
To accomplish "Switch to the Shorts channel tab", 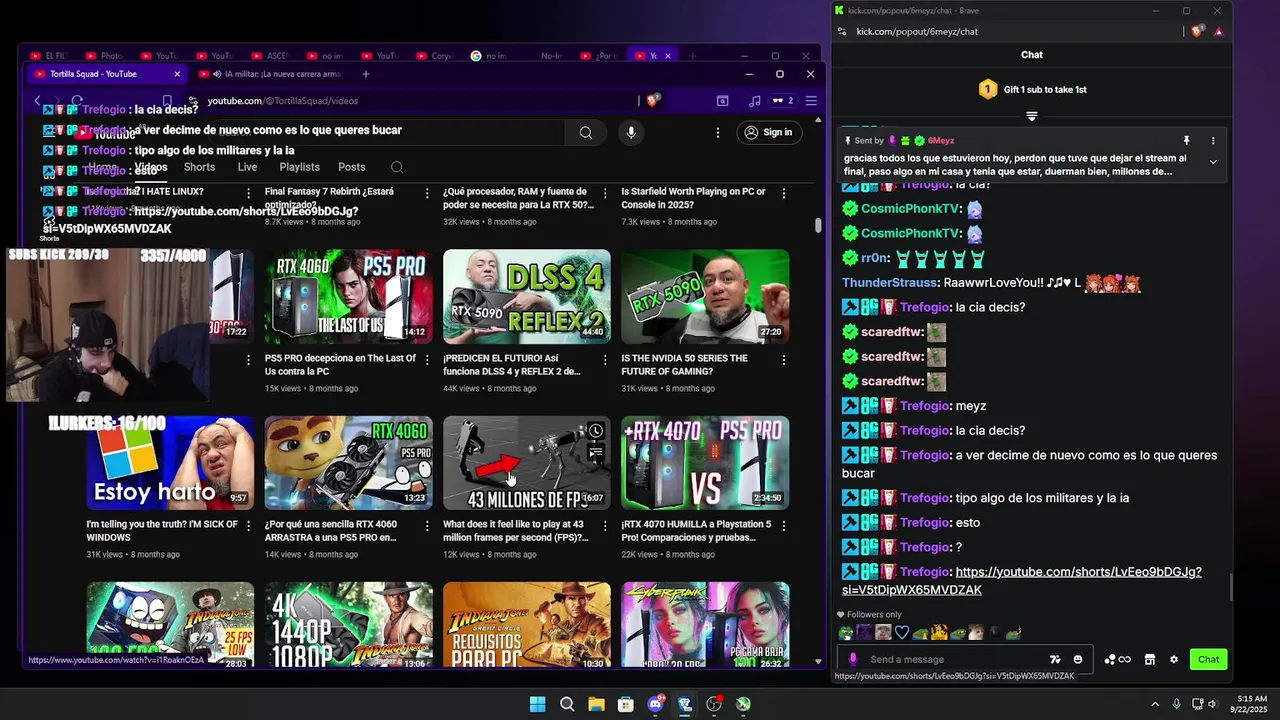I will 199,167.
